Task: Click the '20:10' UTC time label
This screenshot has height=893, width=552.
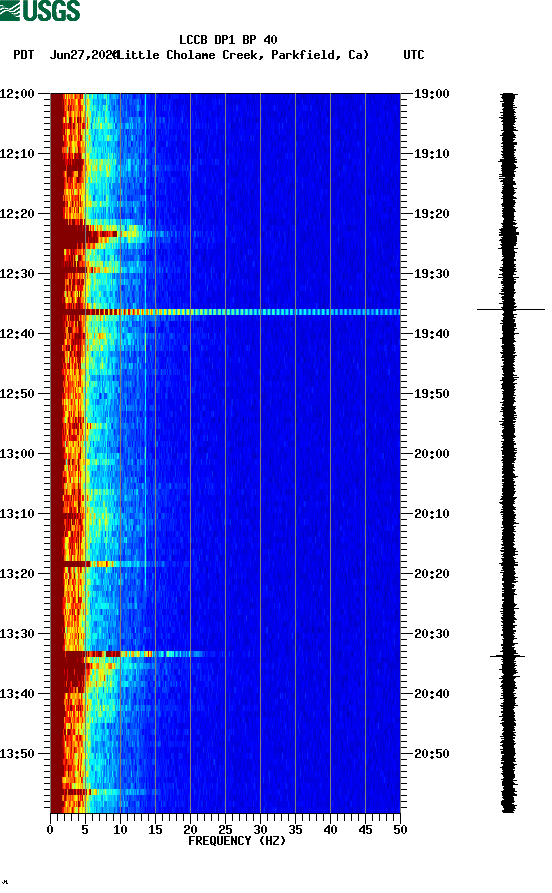Action: pyautogui.click(x=431, y=514)
